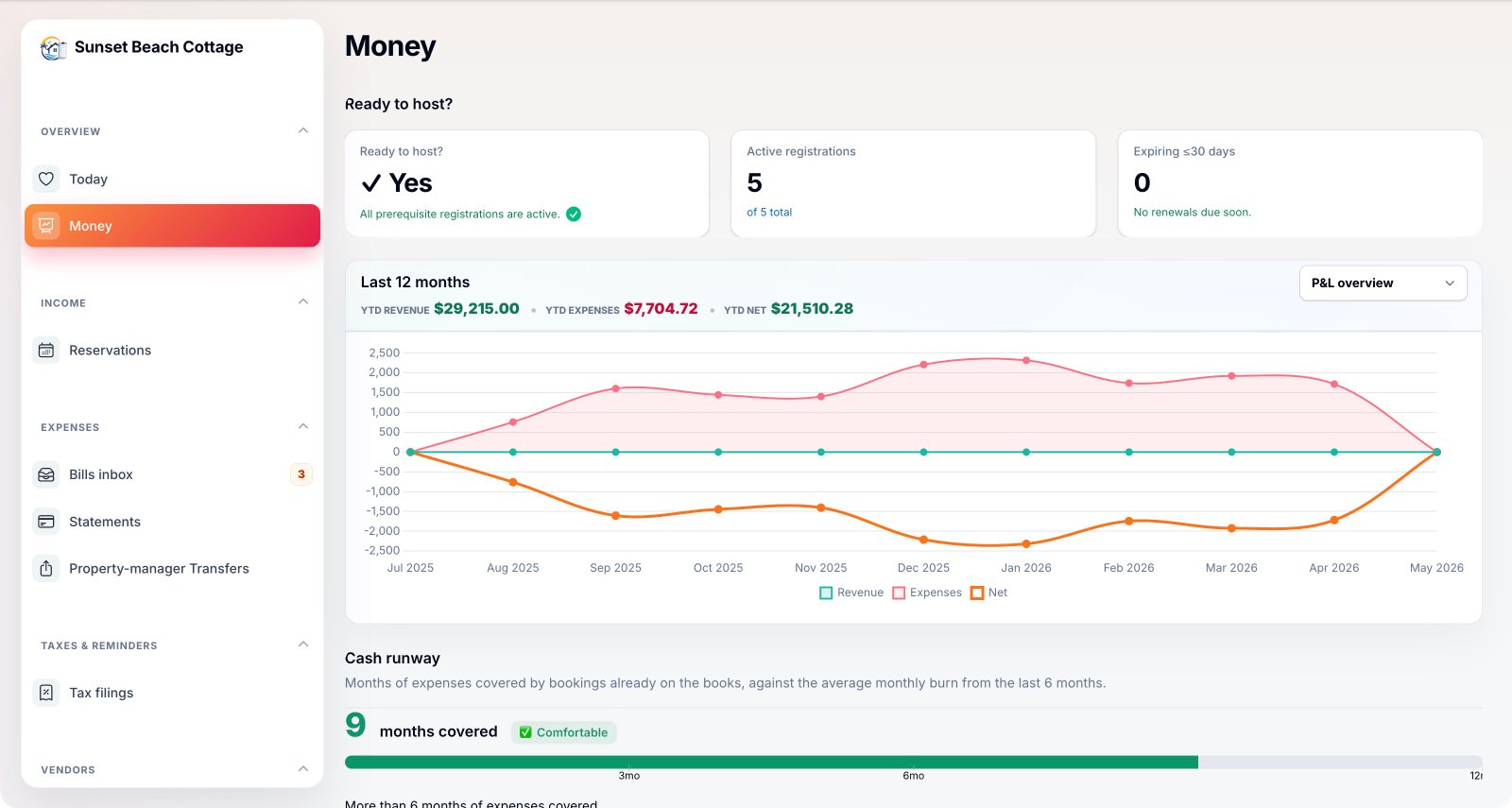This screenshot has width=1512, height=808.
Task: Open Reservations via the calendar icon
Action: (x=46, y=351)
